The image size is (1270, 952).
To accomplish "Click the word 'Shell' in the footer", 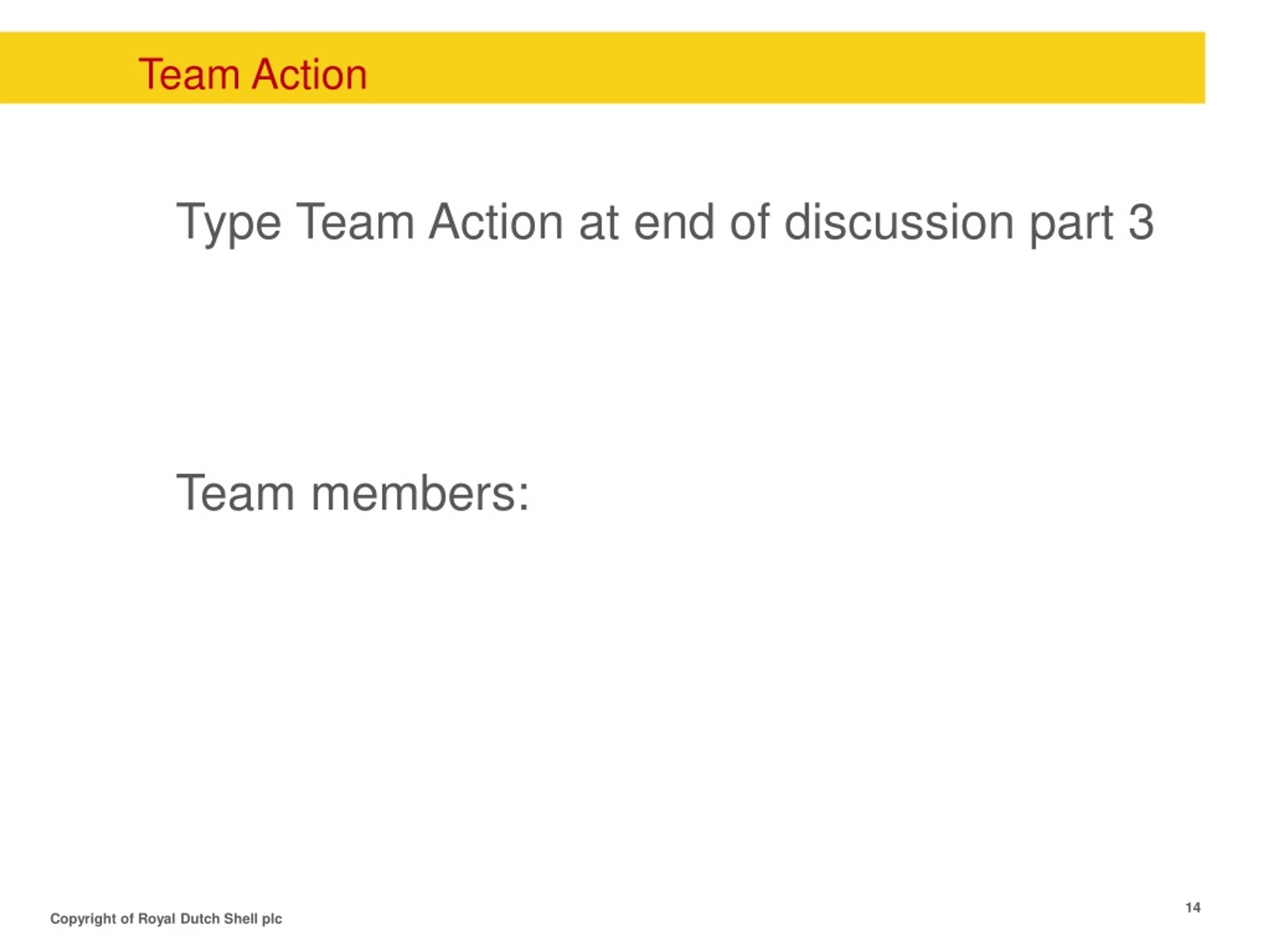I will pos(241,918).
